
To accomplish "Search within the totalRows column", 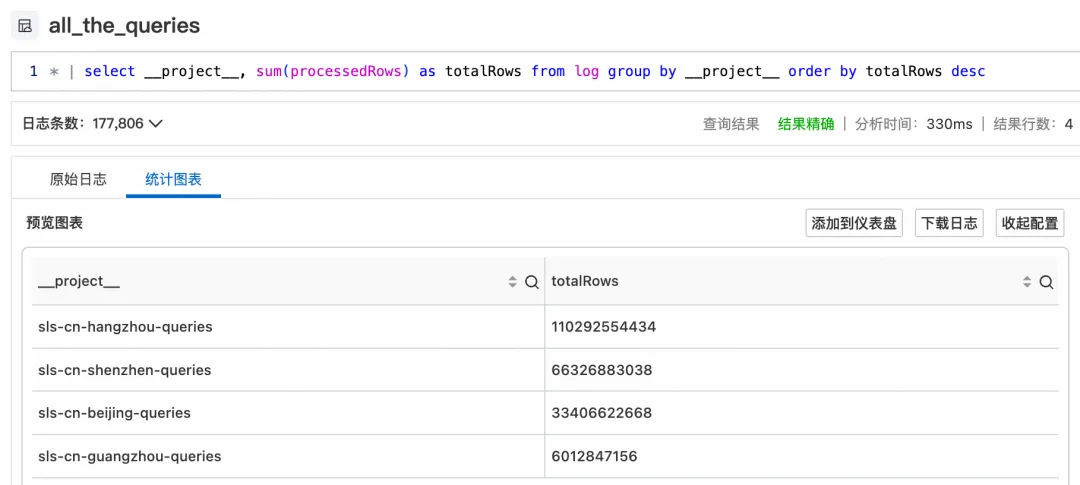I will 1046,283.
